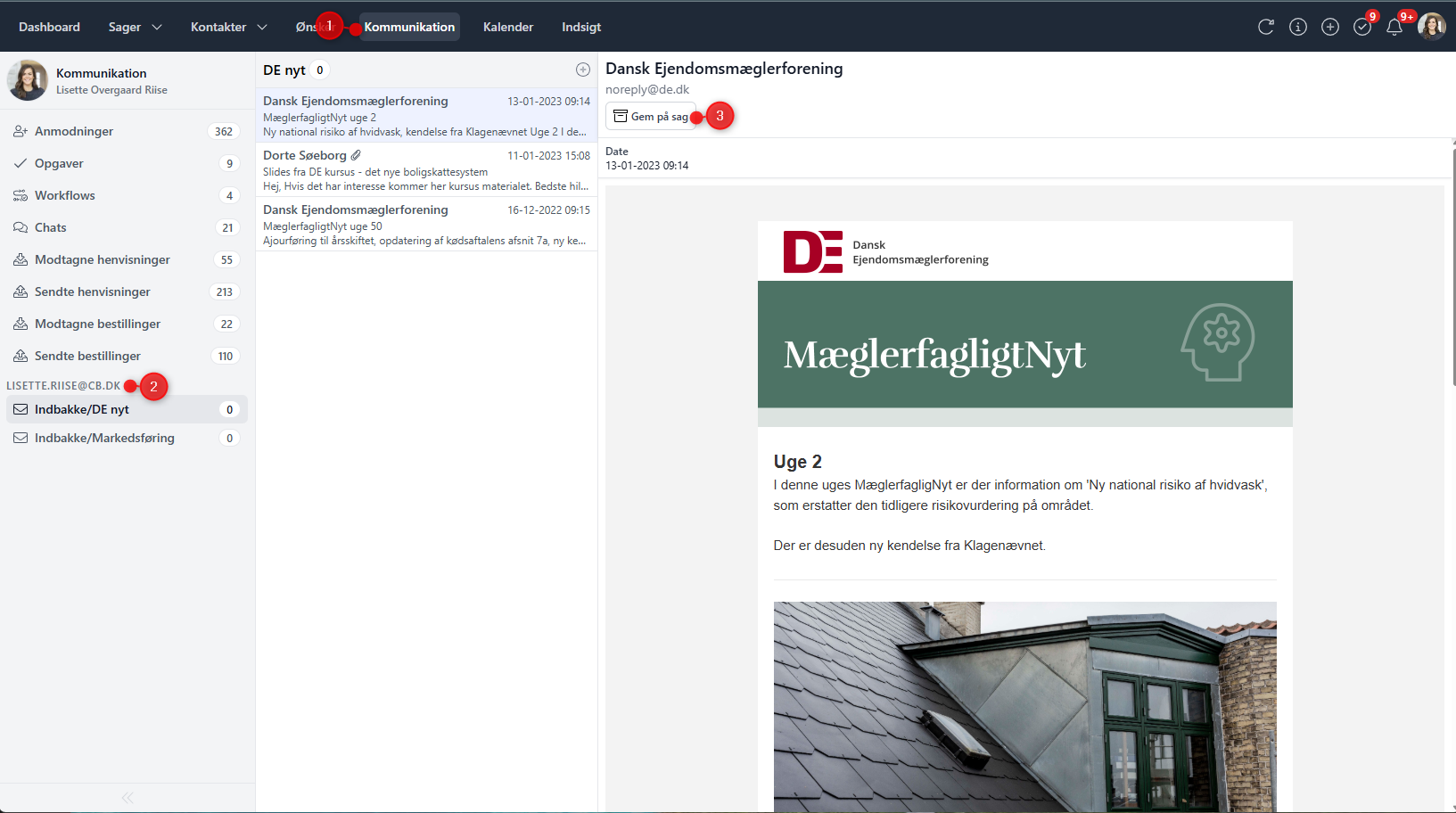The image size is (1456, 813).
Task: Open the Dashboard menu item
Action: (x=49, y=27)
